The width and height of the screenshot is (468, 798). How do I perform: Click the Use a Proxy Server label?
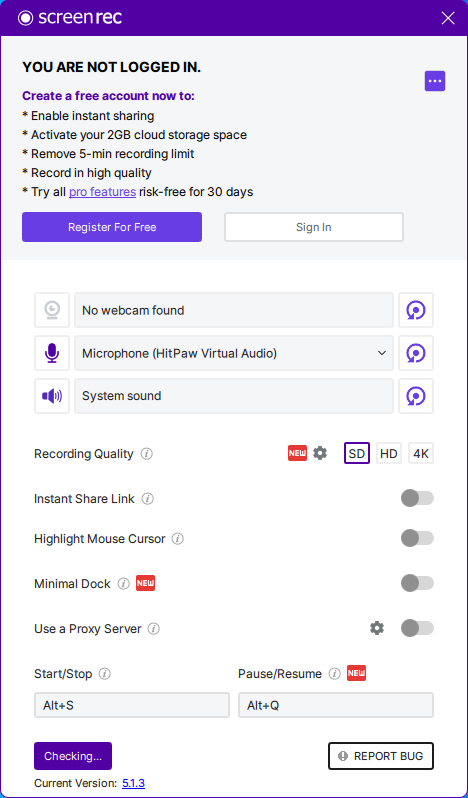point(87,629)
